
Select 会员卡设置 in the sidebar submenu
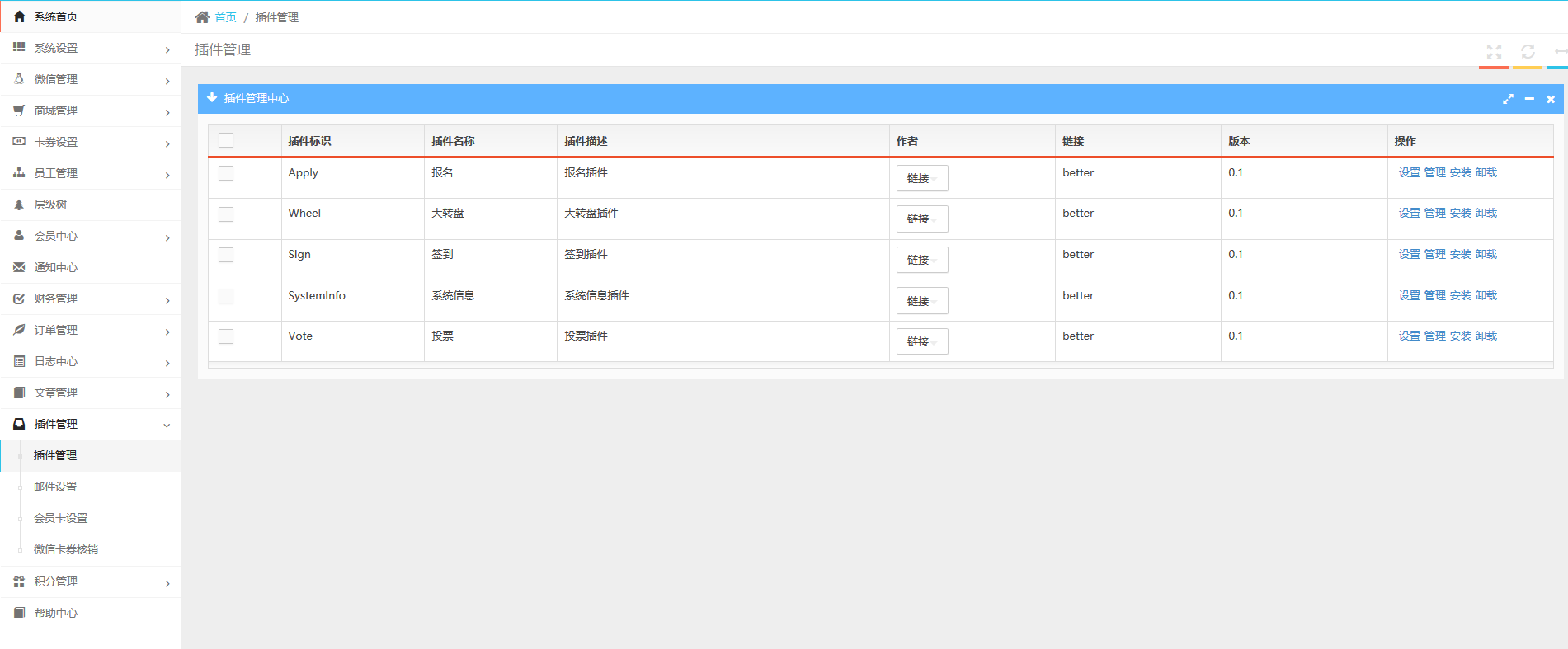[x=60, y=519]
